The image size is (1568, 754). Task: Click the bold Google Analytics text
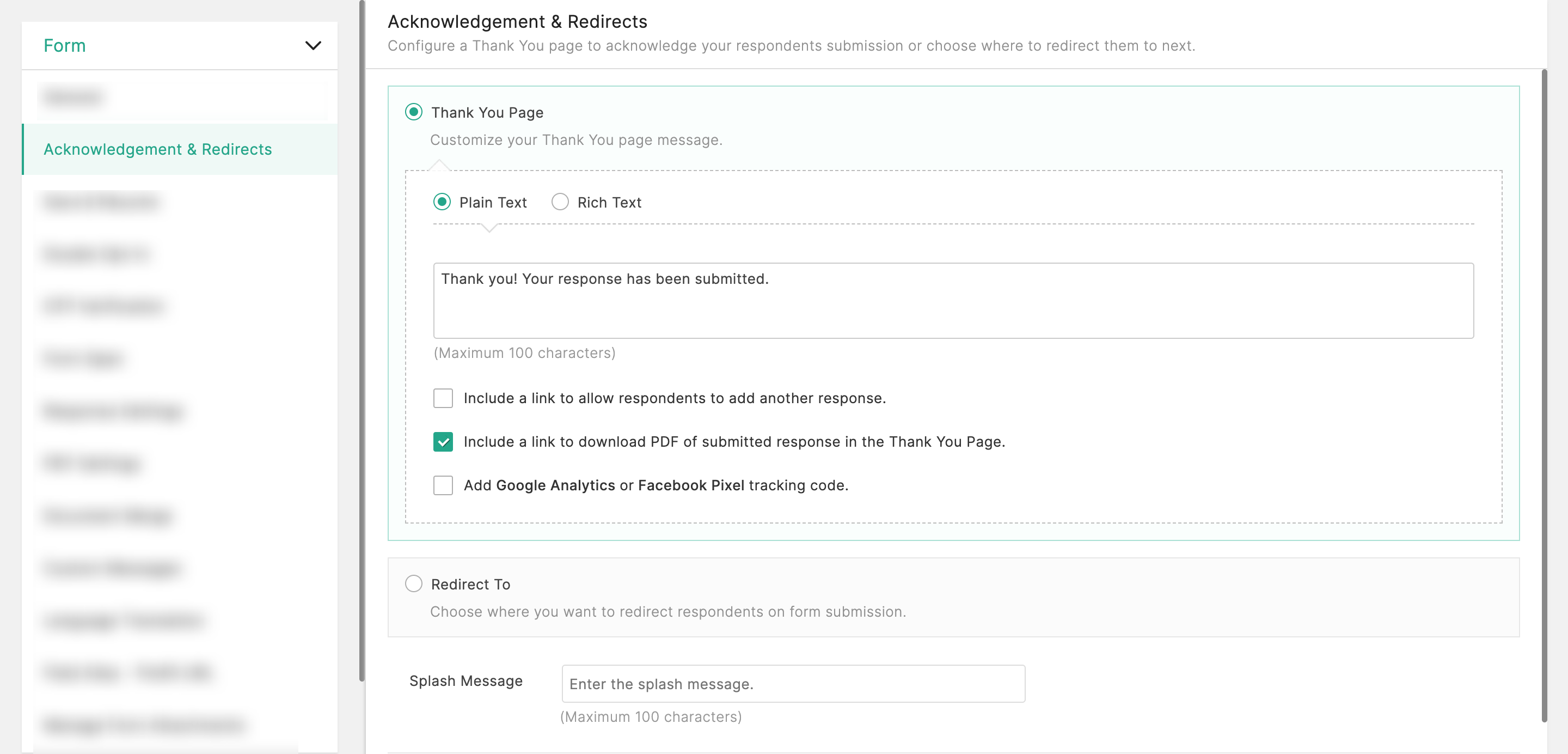(x=555, y=485)
